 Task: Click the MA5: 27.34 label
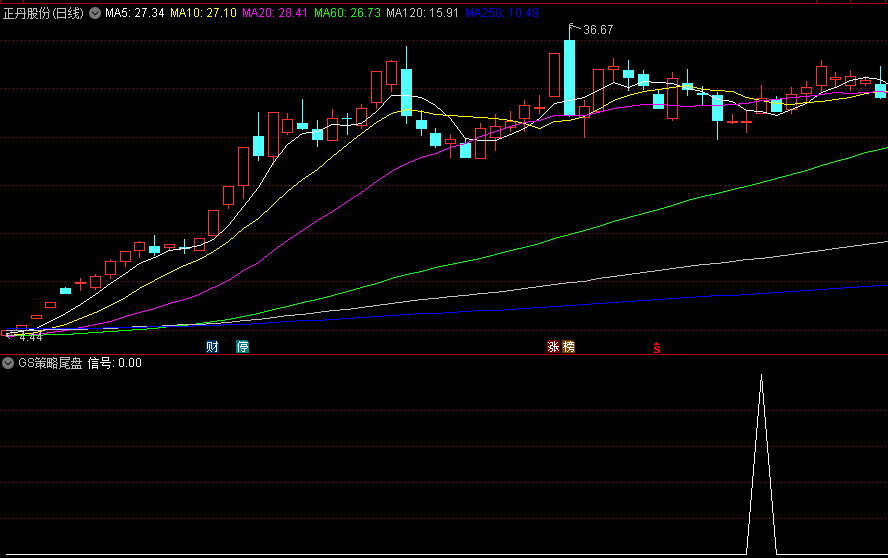coord(135,13)
